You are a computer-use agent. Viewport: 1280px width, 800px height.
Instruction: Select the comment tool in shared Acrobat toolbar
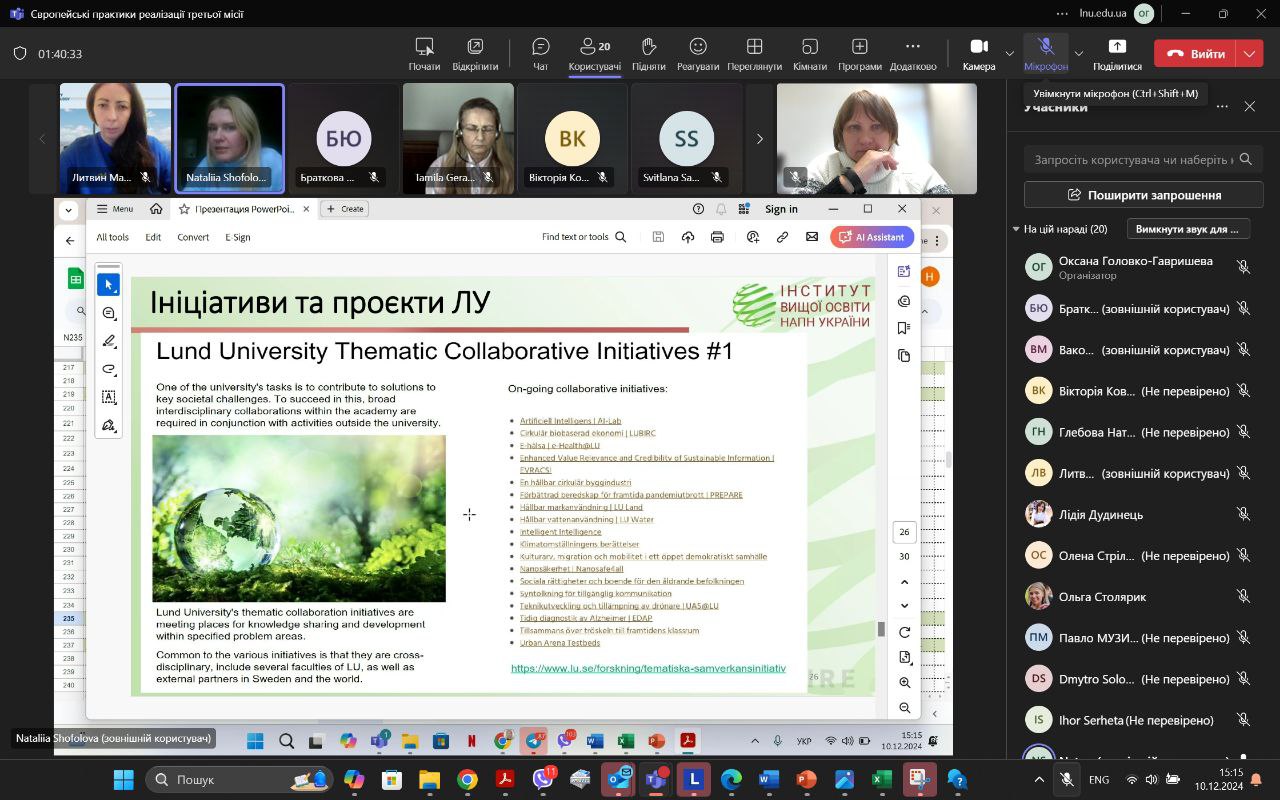[108, 313]
